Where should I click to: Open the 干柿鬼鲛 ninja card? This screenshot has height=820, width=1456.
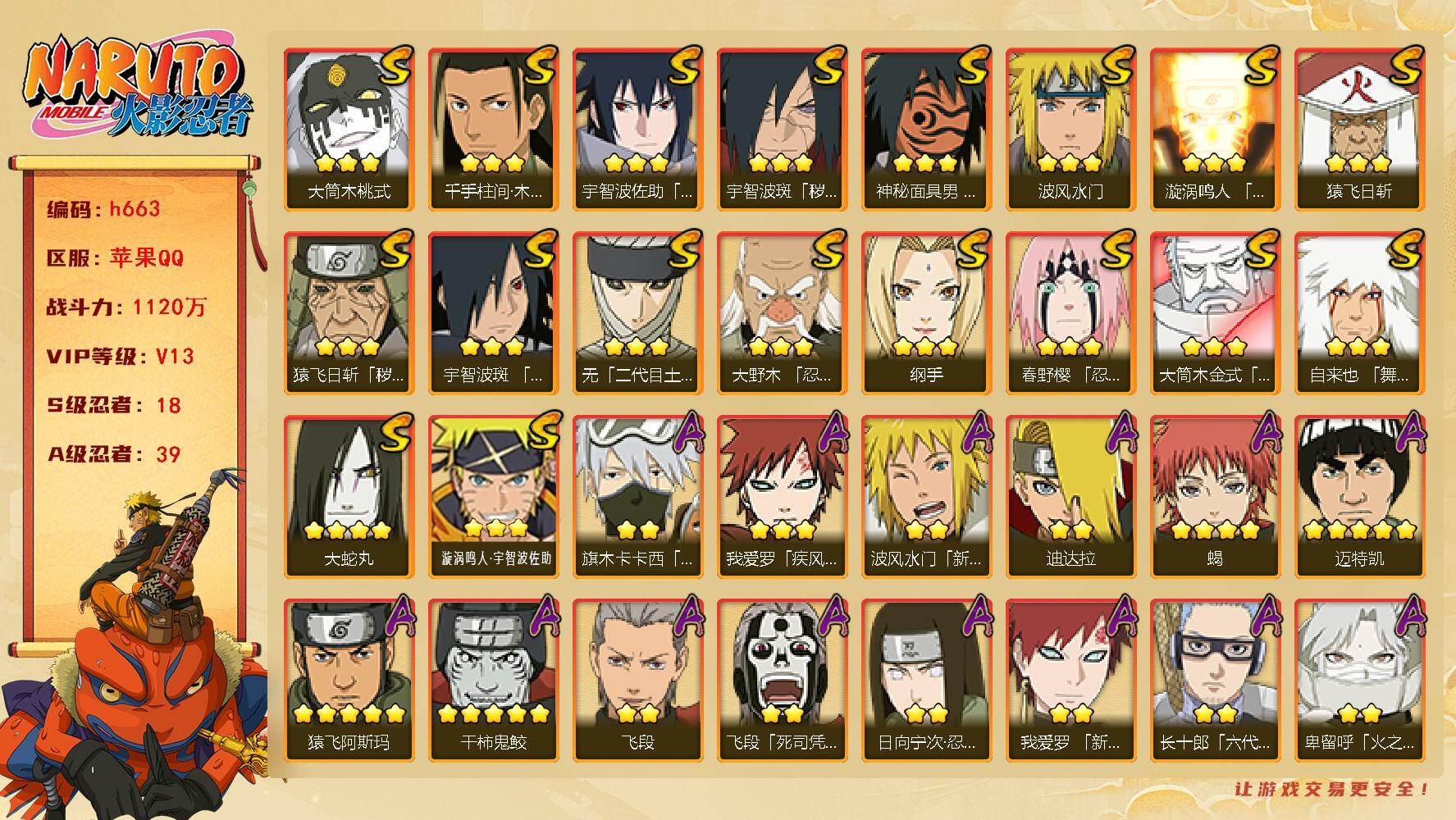(x=493, y=681)
